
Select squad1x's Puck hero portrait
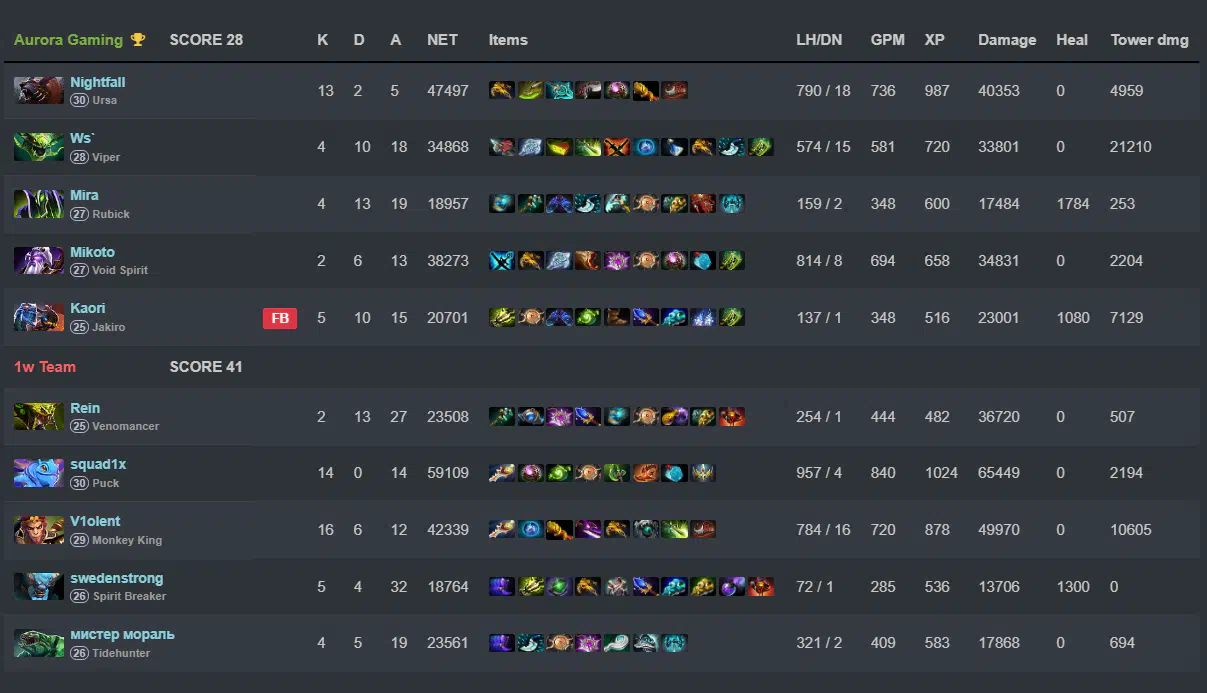point(39,473)
